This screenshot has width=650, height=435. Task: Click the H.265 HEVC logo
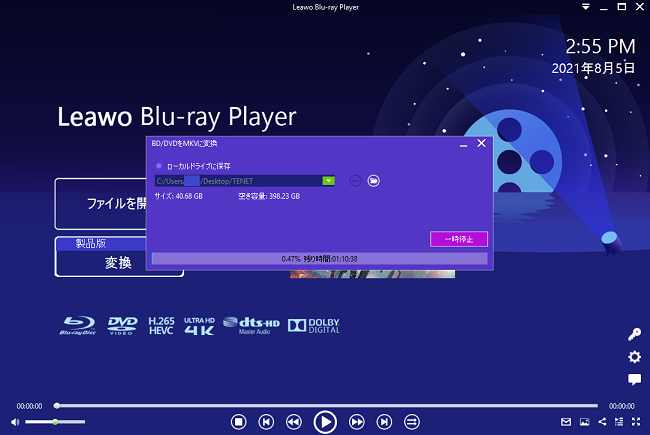pyautogui.click(x=161, y=326)
